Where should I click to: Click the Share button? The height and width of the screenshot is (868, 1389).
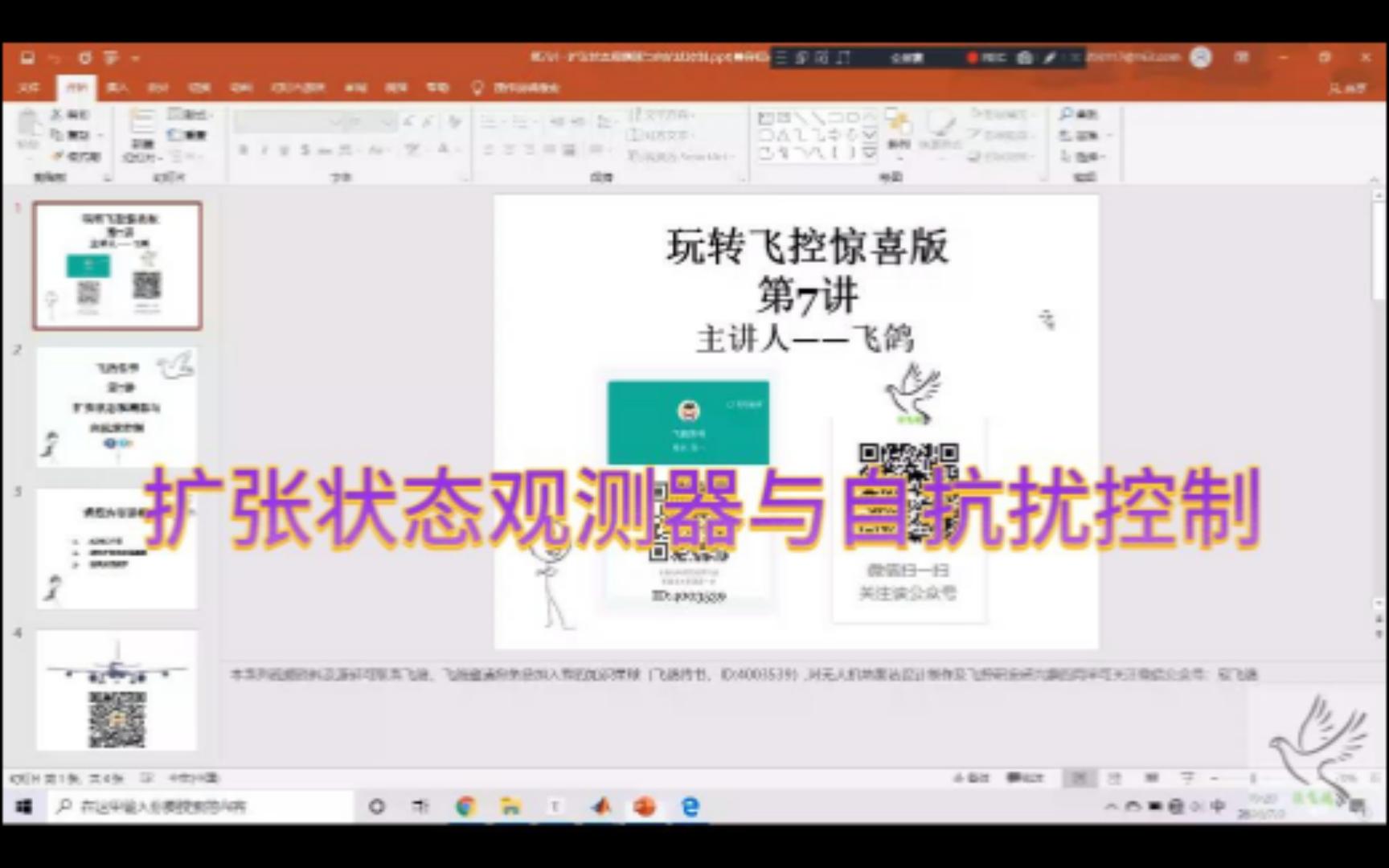click(1347, 87)
